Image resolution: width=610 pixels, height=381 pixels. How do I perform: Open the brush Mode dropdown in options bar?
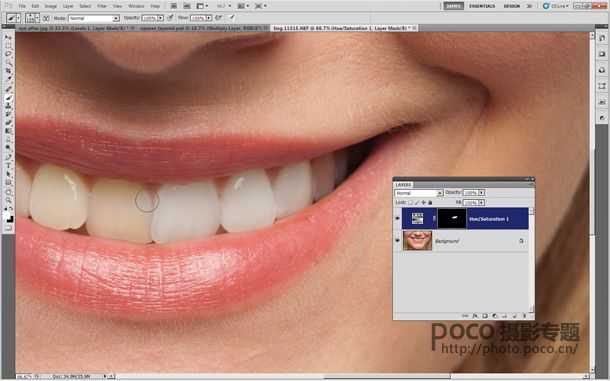[93, 18]
